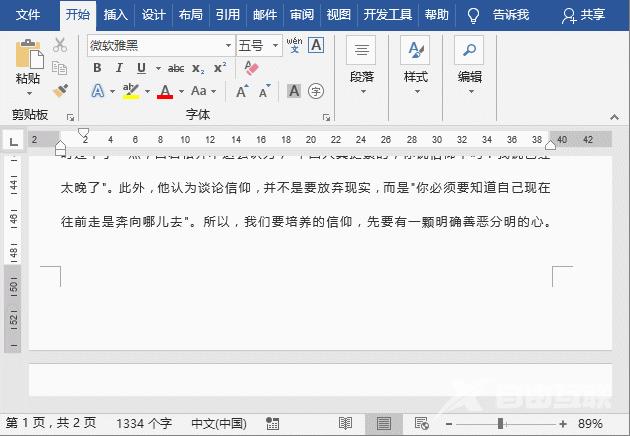Open highlight color dropdown arrow
The height and width of the screenshot is (436, 630).
(147, 92)
